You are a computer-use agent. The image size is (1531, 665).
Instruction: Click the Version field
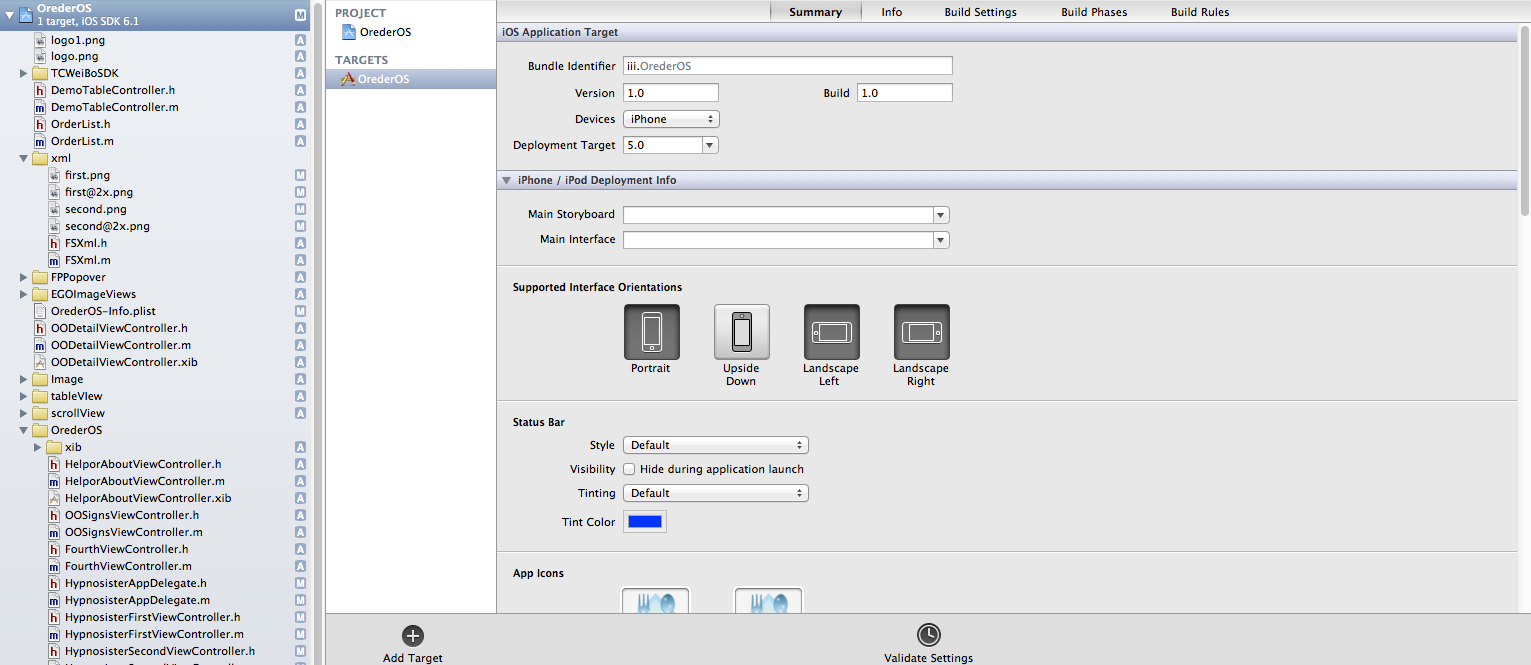(671, 93)
